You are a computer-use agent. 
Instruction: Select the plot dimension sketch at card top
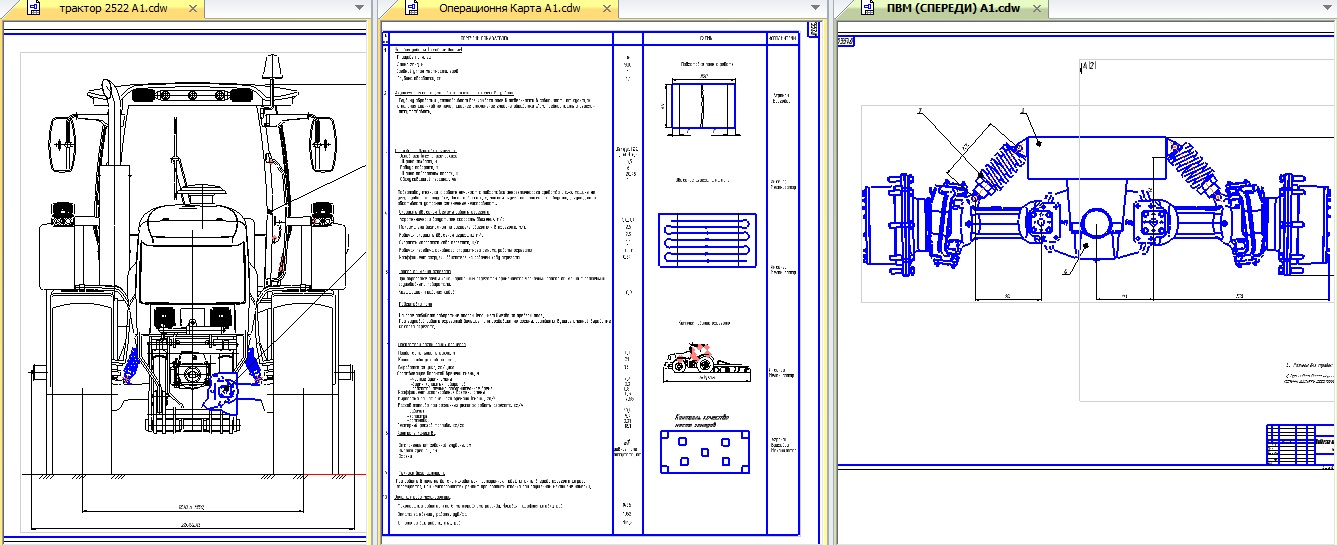(703, 105)
